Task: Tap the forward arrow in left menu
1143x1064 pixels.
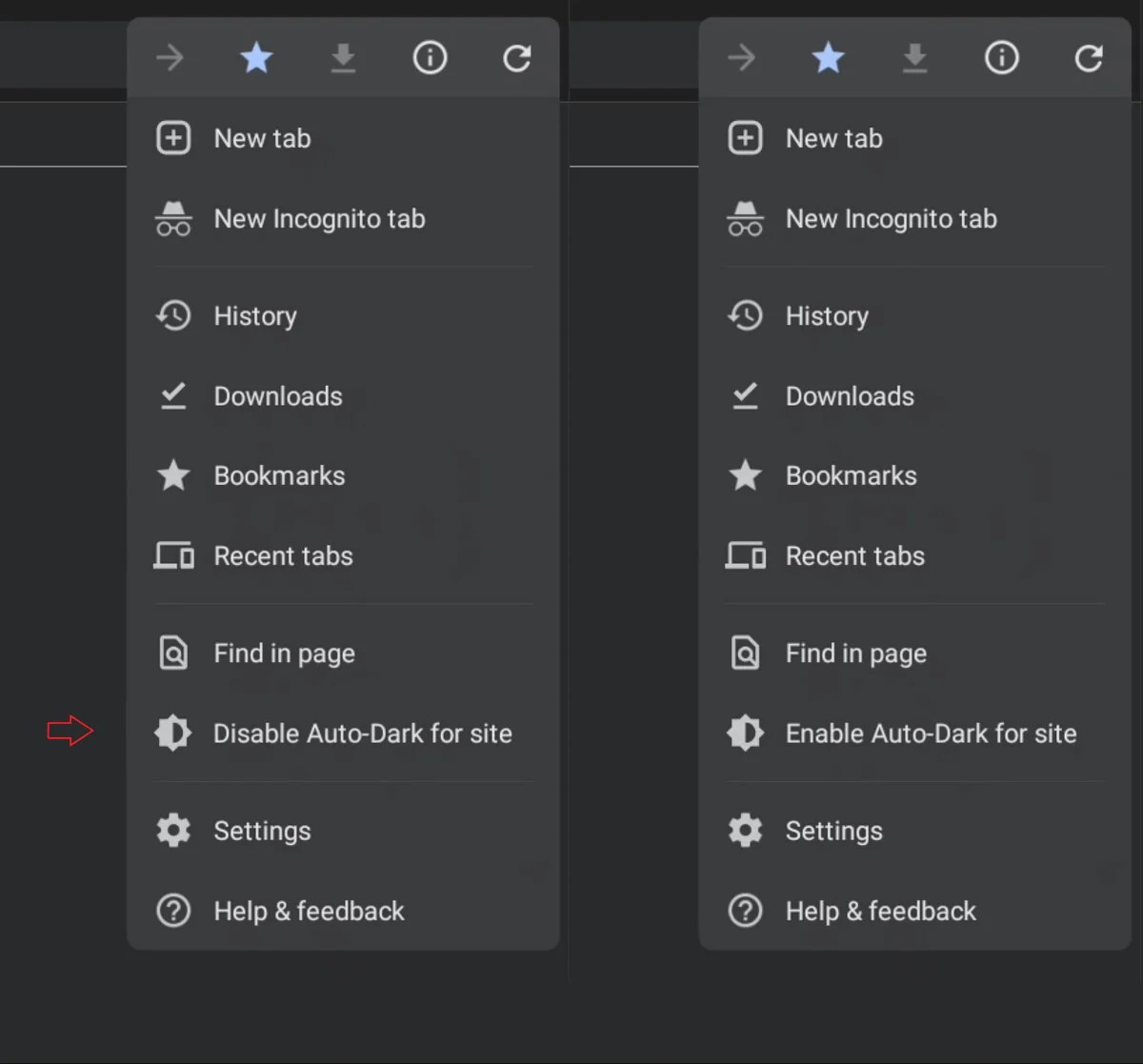Action: [170, 58]
